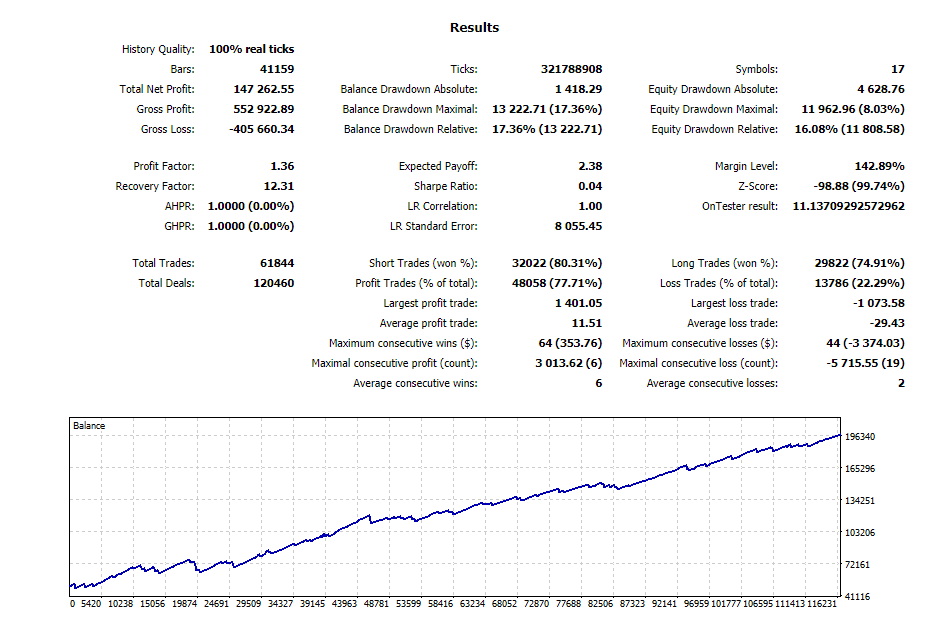Click Gross Loss value -405 660.34
Image resolution: width=926 pixels, height=634 pixels.
262,129
